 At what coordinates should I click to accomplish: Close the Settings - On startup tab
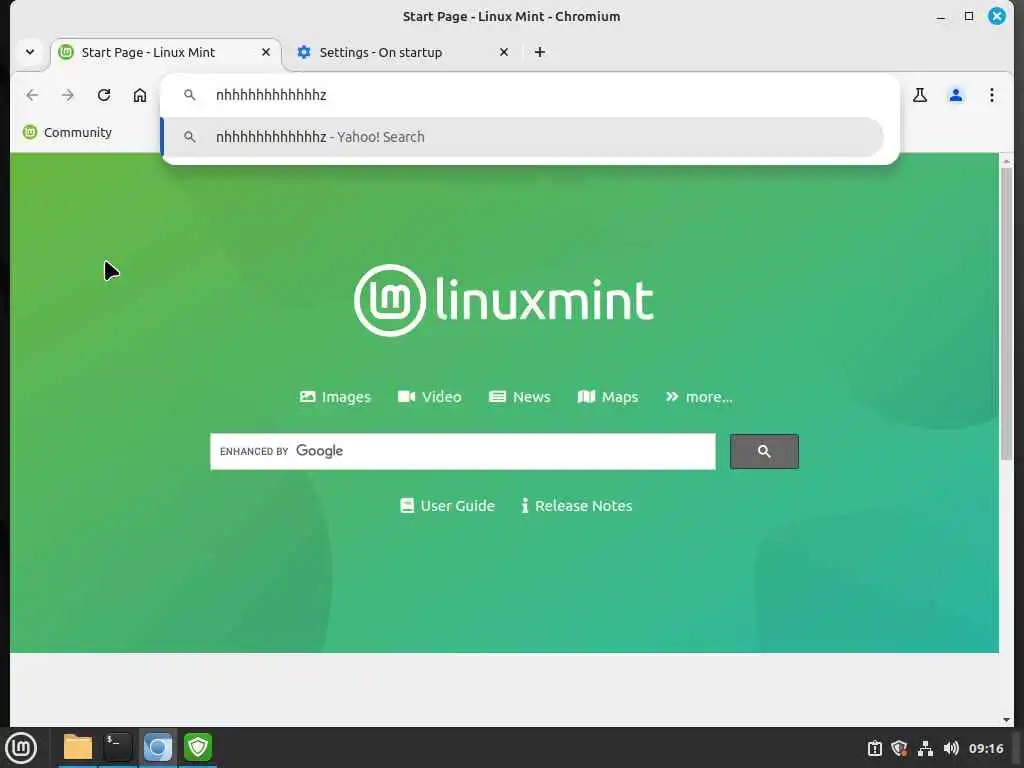coord(504,52)
